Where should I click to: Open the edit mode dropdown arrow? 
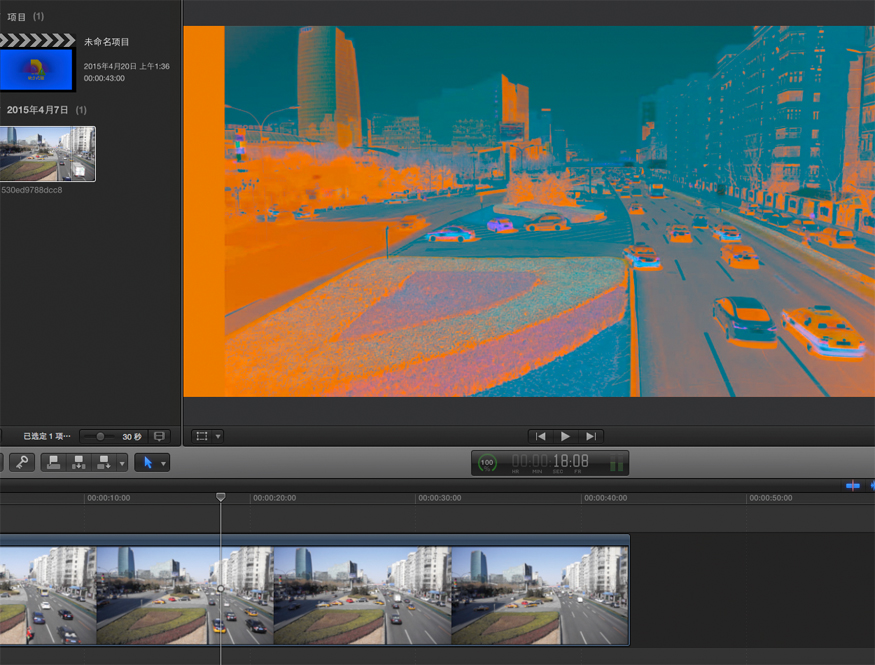[x=122, y=462]
